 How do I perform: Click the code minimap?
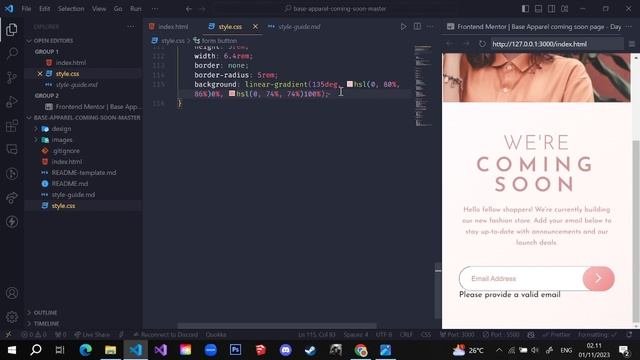(x=423, y=86)
